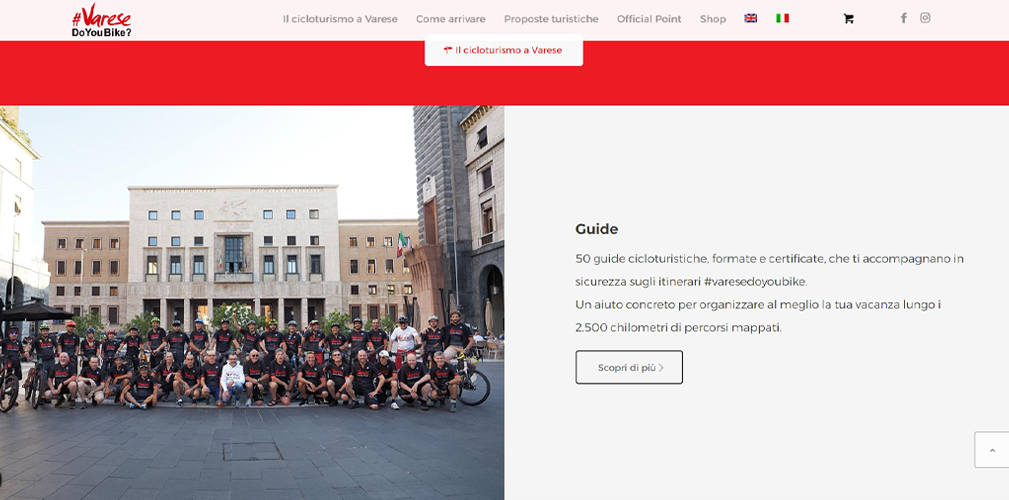Expand the 'Proposte turistiche' menu
This screenshot has width=1009, height=500.
551,19
